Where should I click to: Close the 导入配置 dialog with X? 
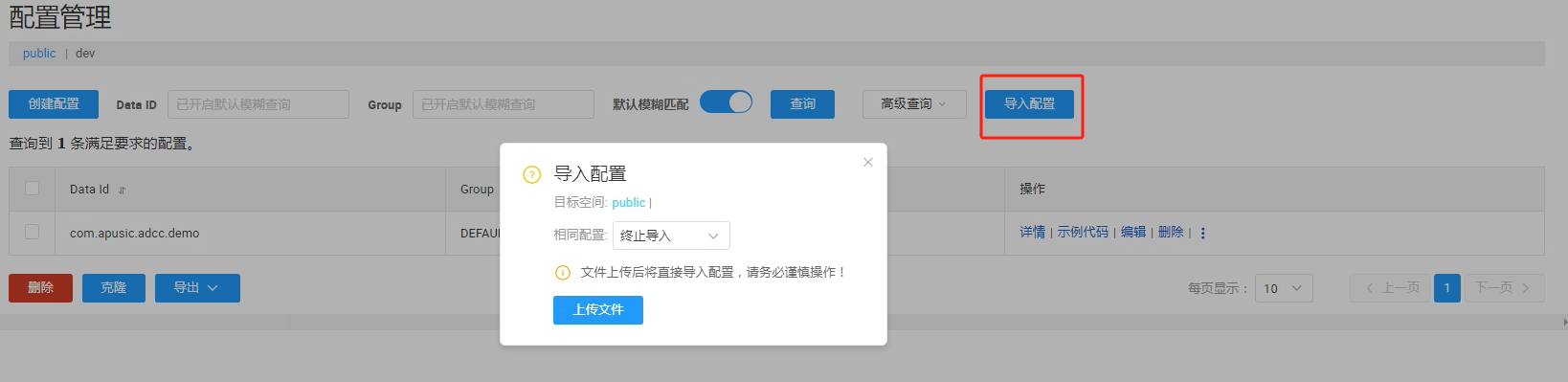point(868,162)
